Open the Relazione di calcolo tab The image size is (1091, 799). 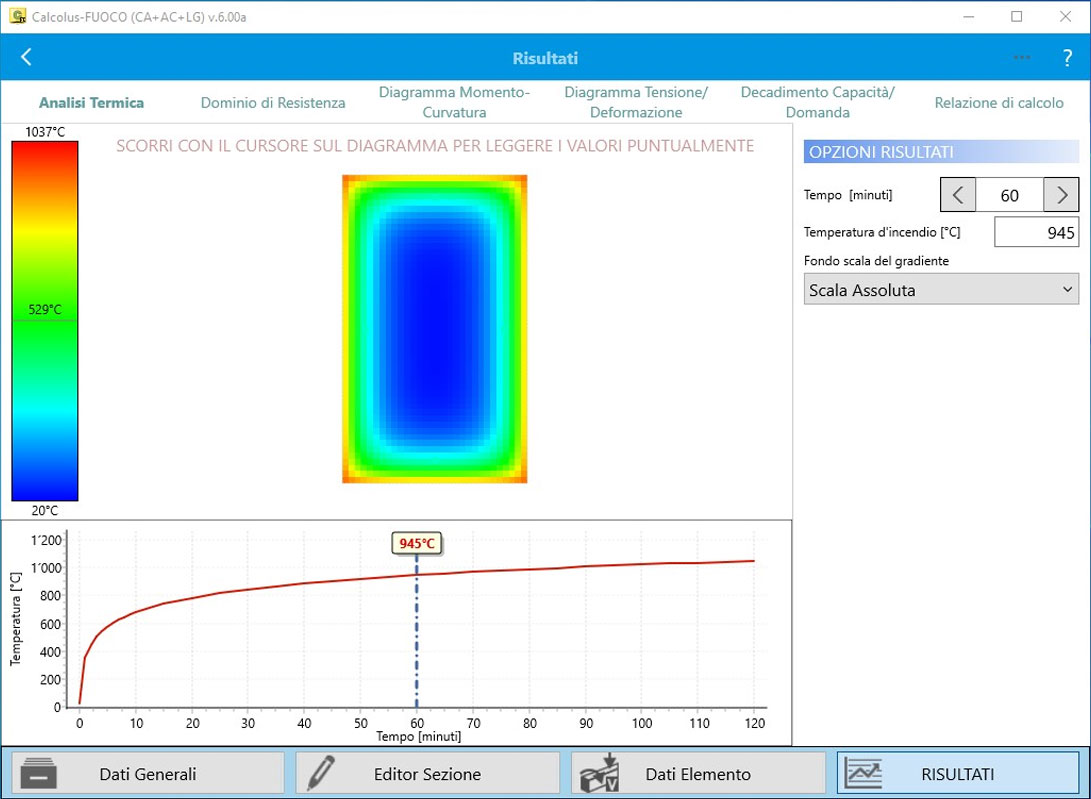click(x=998, y=103)
